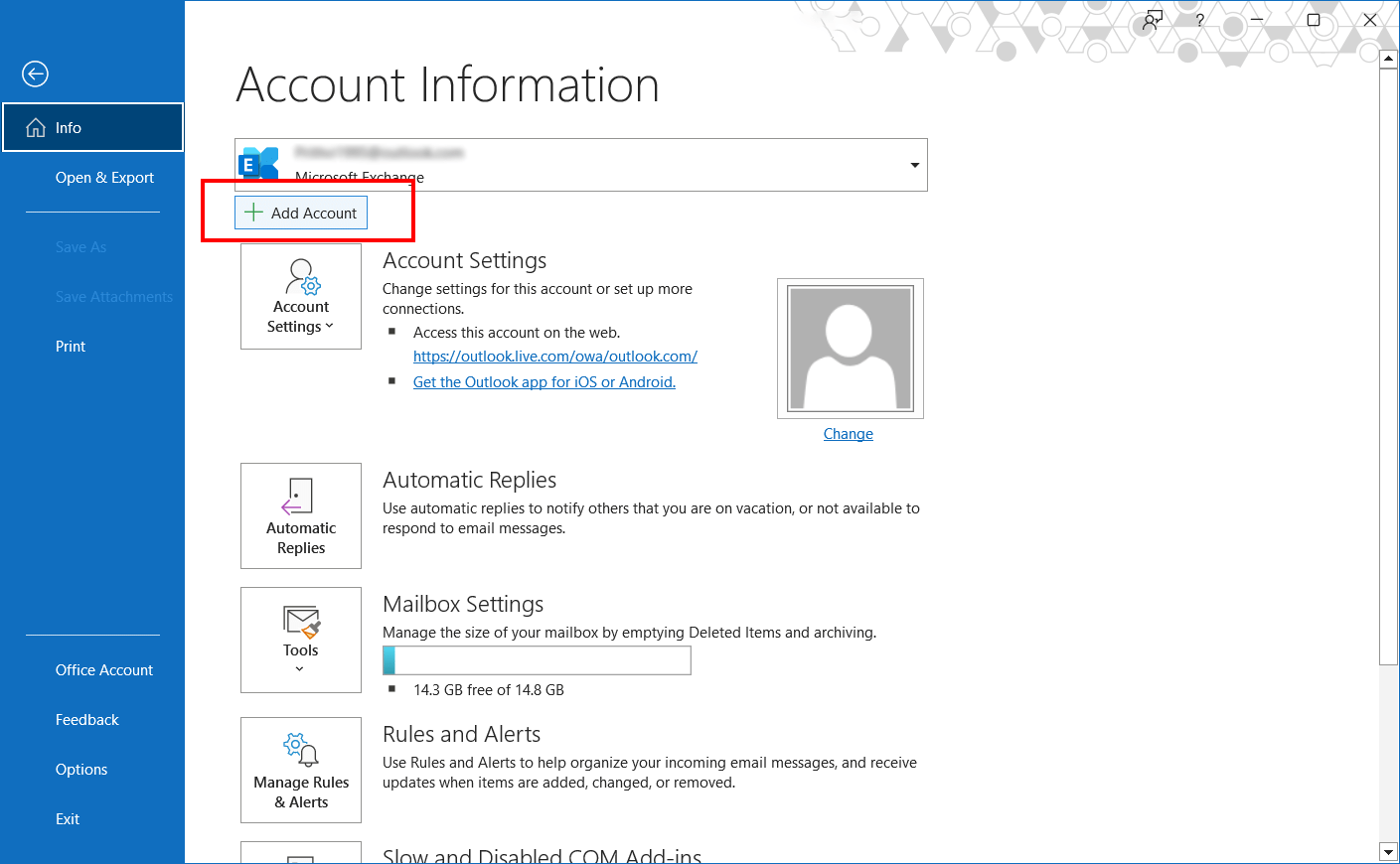Open the outlook.live.com web access link
Viewport: 1400px width, 864px height.
pyautogui.click(x=555, y=357)
